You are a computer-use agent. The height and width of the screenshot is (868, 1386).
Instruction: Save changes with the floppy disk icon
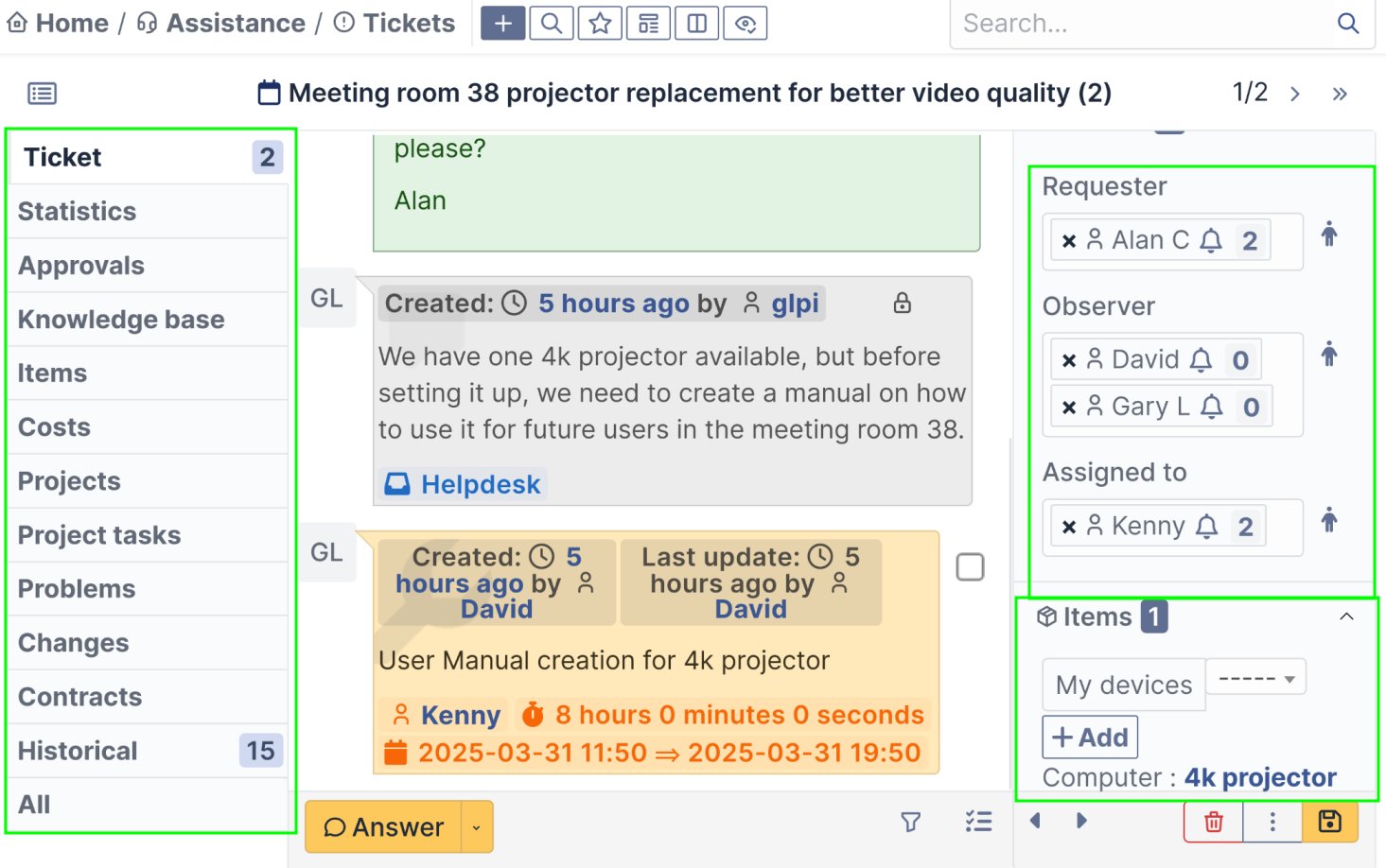click(x=1329, y=823)
